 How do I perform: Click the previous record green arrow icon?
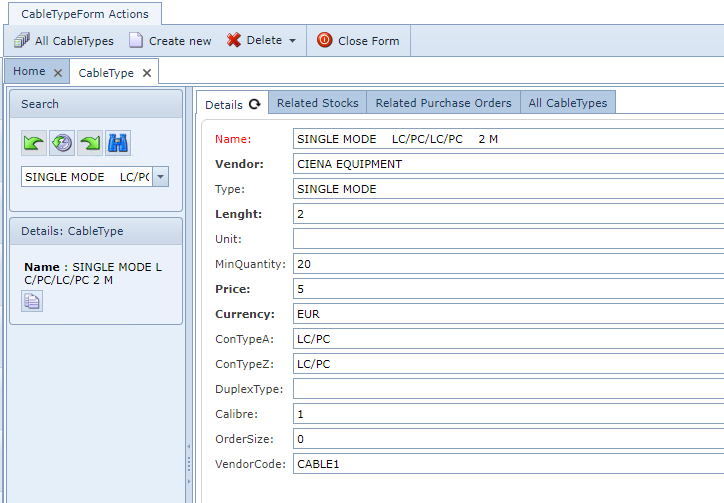pyautogui.click(x=34, y=143)
